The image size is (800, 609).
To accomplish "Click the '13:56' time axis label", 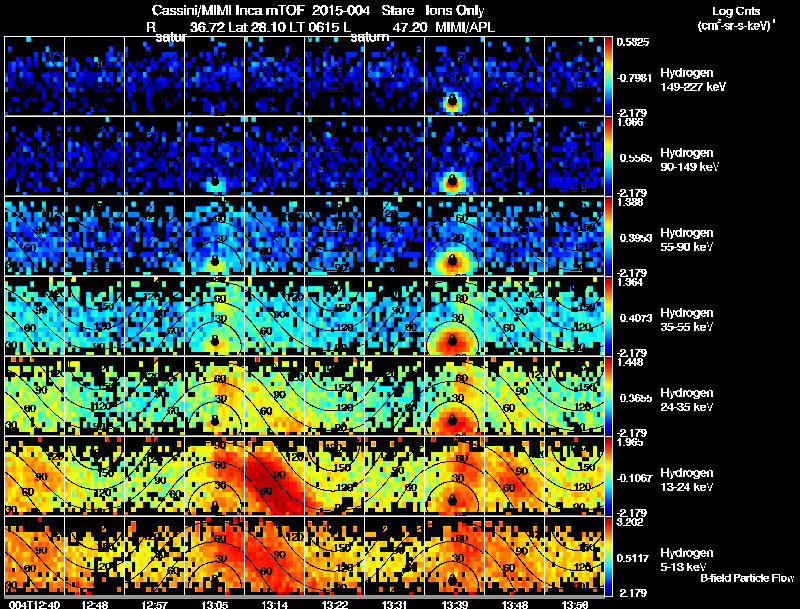I will [575, 604].
